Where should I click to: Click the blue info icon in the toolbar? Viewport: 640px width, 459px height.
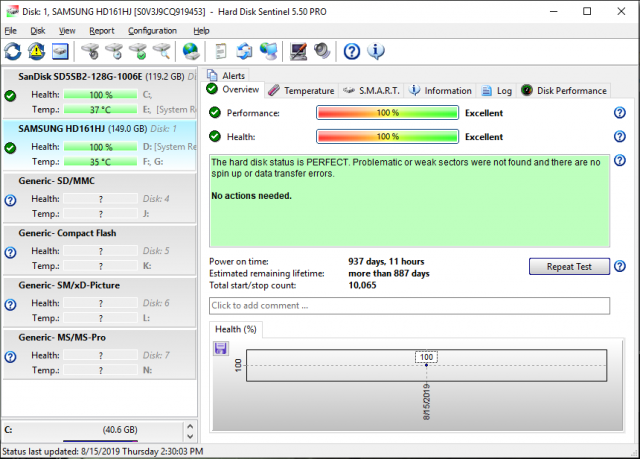click(376, 51)
